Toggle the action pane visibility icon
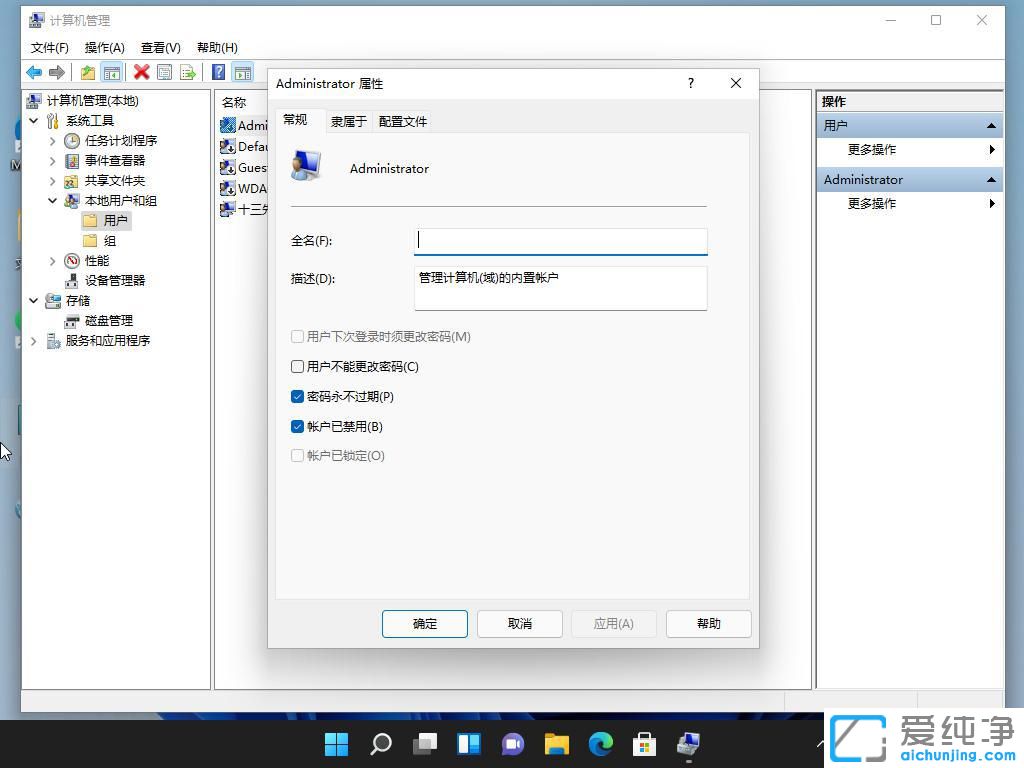Screen dimensions: 1024x768 (244, 72)
